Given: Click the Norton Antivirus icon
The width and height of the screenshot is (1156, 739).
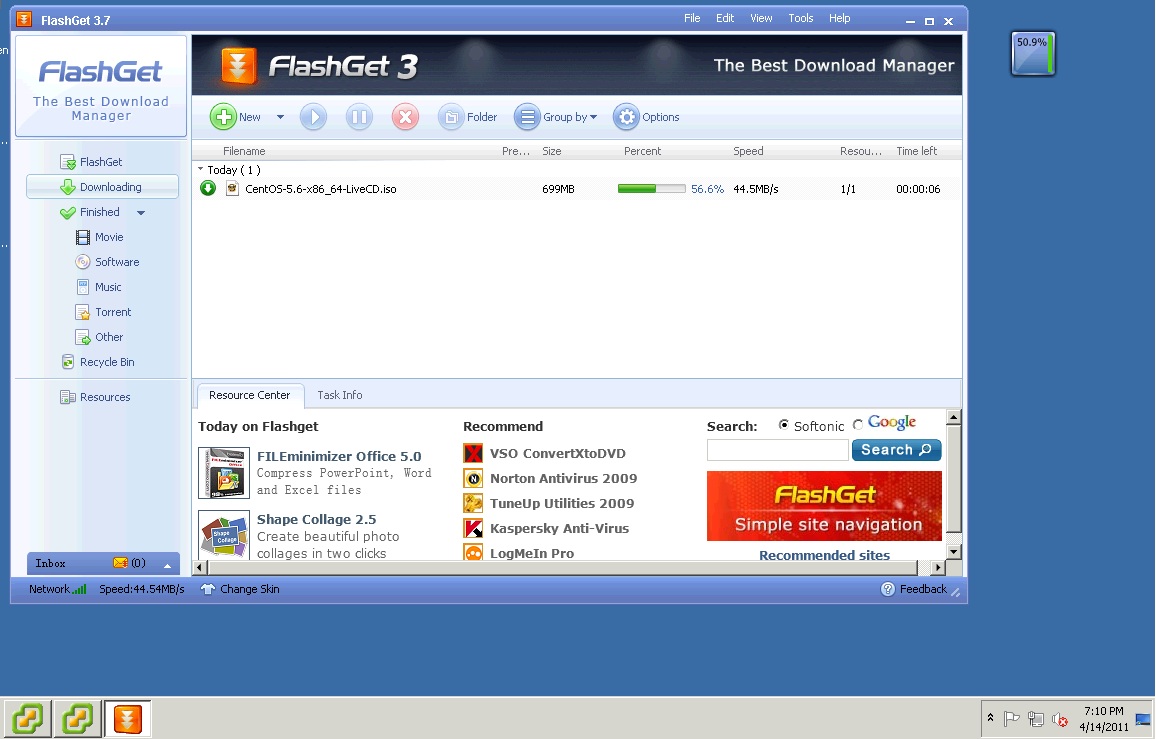Looking at the screenshot, I should click(473, 478).
